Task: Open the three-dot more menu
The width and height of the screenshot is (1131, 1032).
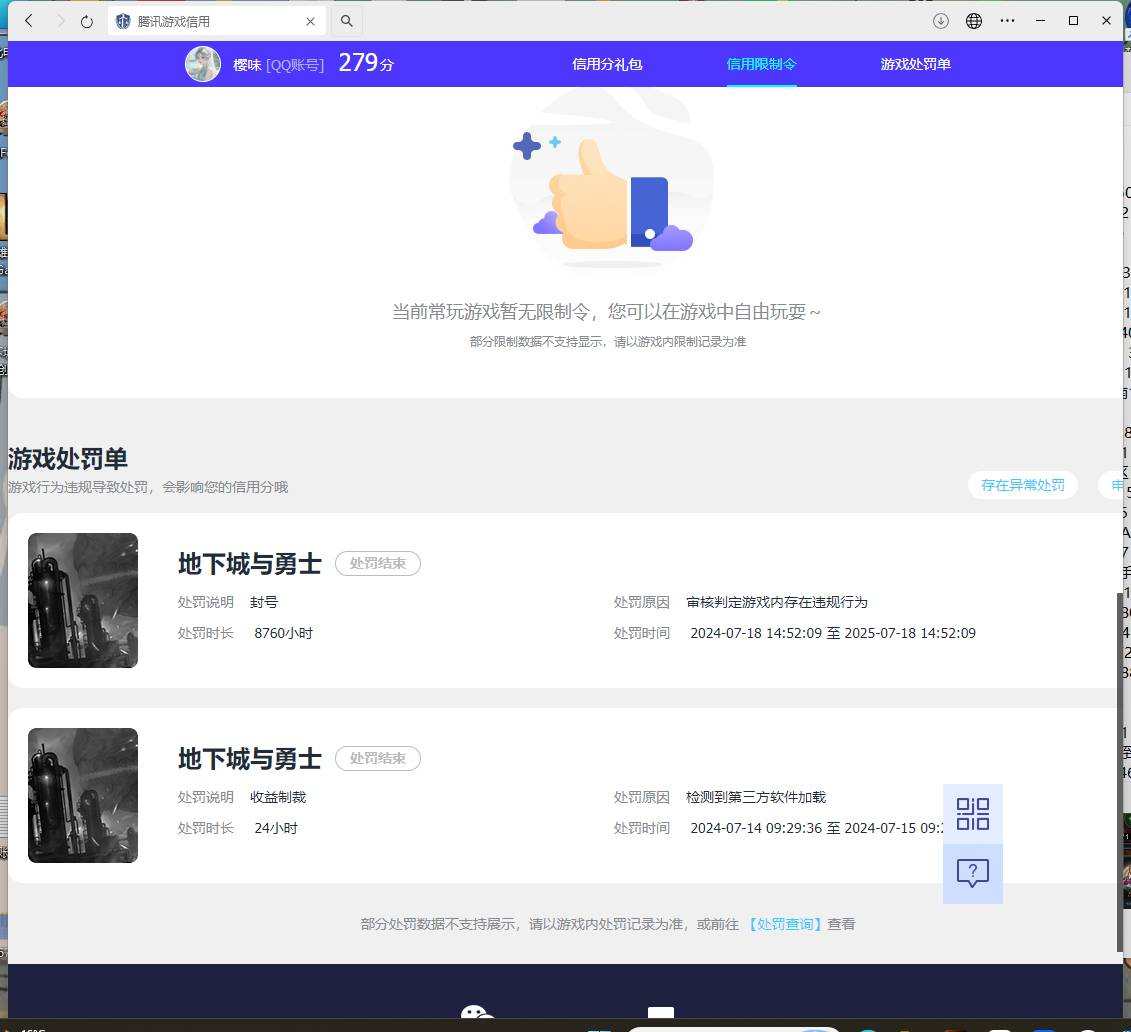Action: point(1008,21)
